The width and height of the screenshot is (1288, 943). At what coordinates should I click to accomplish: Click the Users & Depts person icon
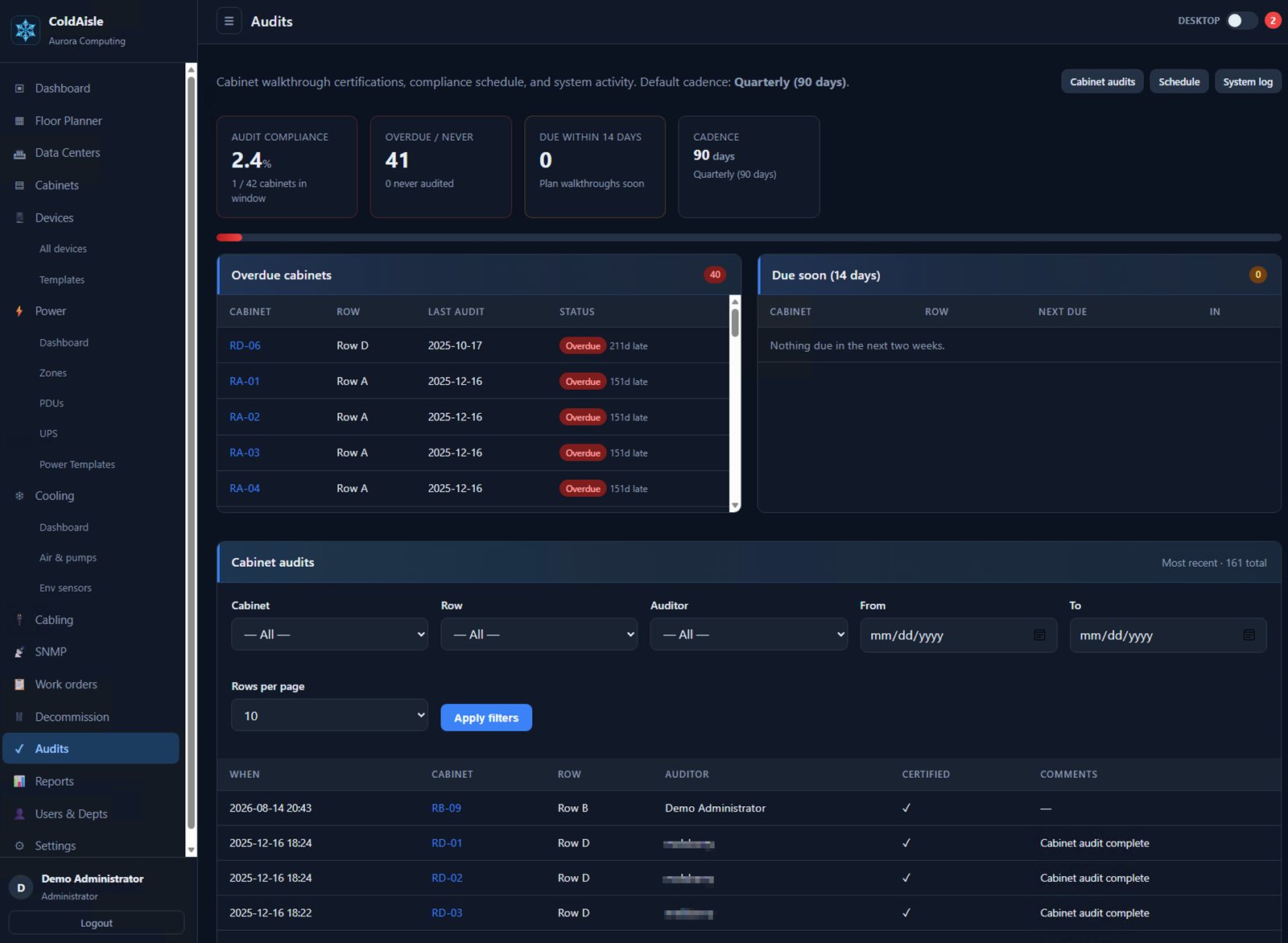[x=19, y=814]
